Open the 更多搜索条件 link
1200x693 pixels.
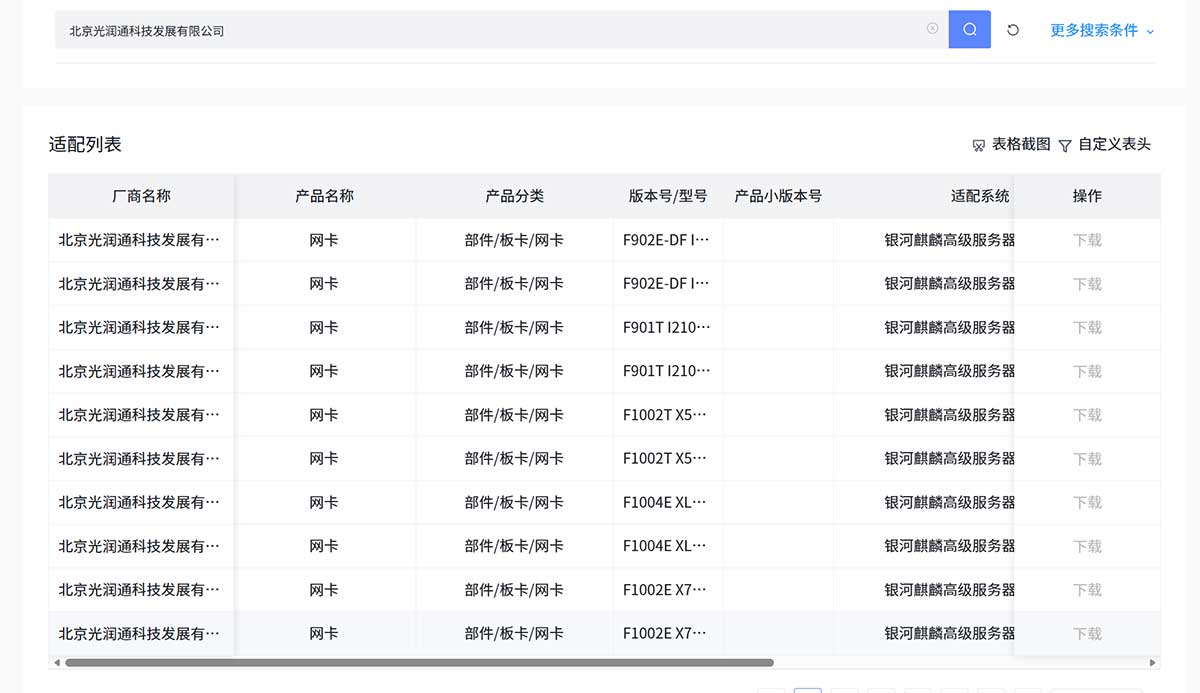click(1094, 30)
